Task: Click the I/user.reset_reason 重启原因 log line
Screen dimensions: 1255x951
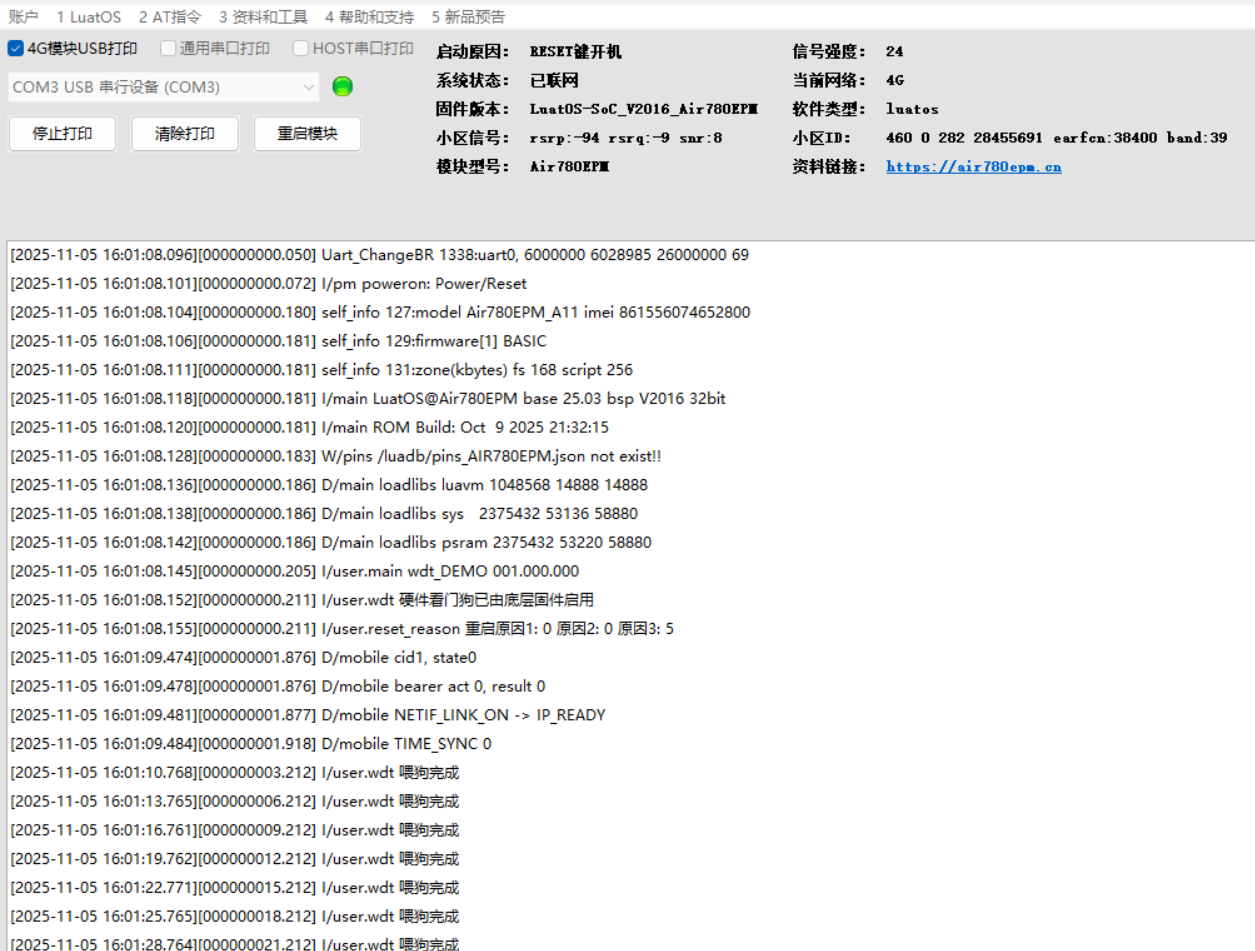Action: (342, 629)
